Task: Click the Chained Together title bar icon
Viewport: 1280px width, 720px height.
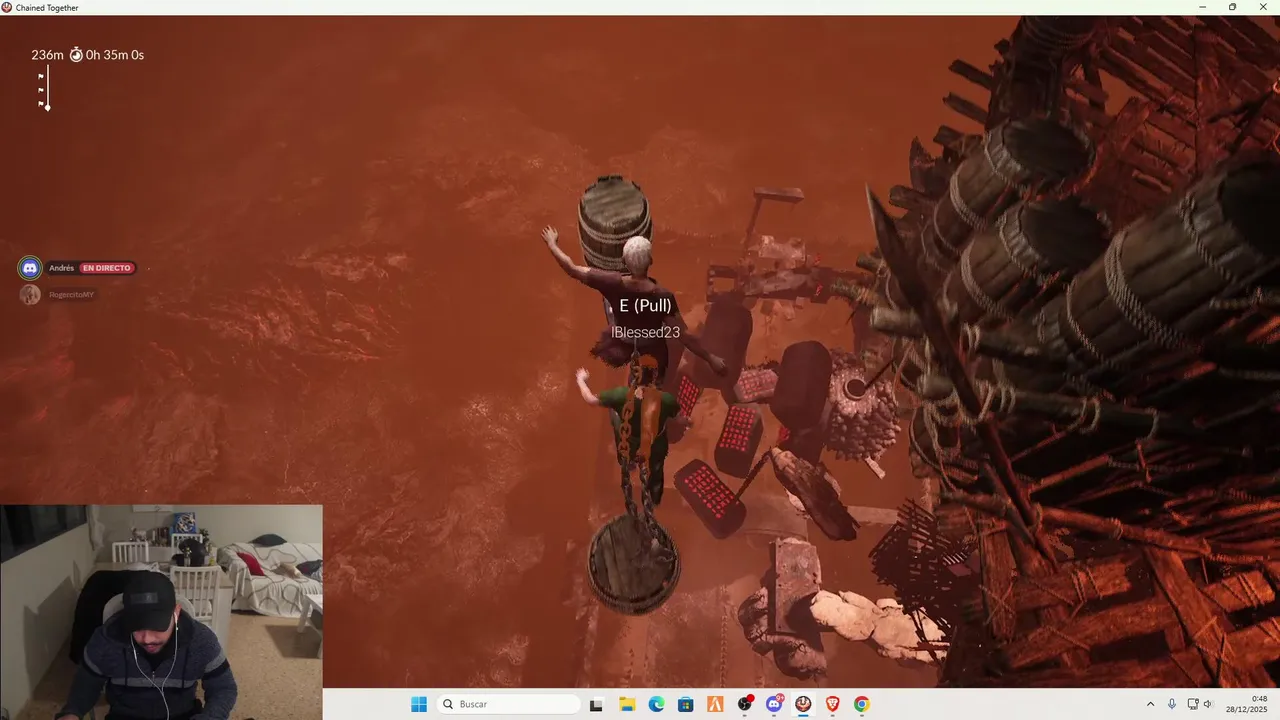Action: point(7,7)
